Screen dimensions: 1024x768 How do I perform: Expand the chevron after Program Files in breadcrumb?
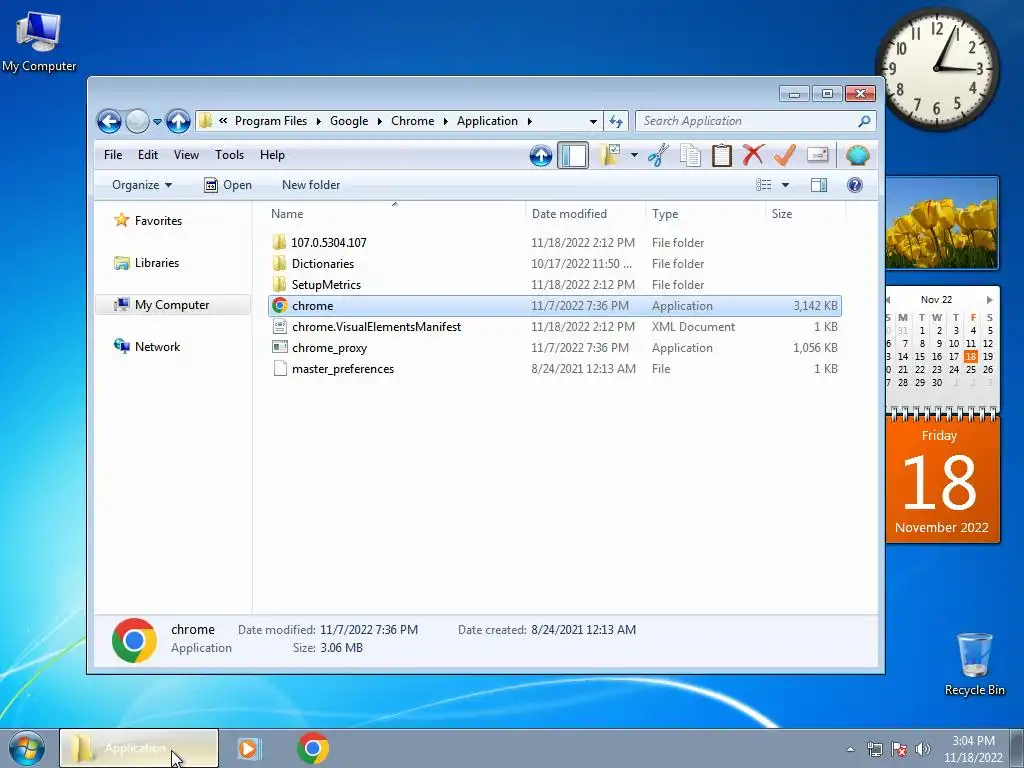tap(319, 121)
